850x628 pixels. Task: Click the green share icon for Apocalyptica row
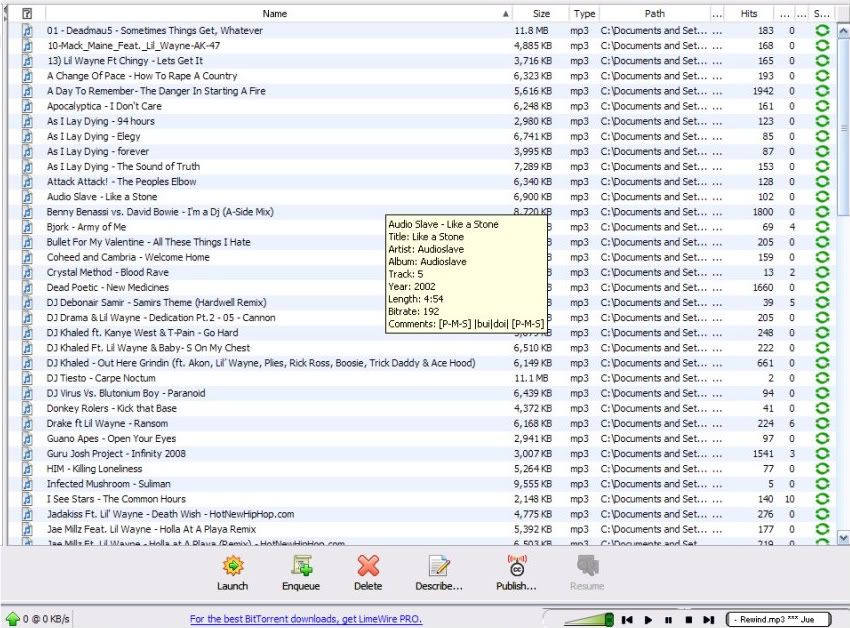822,106
